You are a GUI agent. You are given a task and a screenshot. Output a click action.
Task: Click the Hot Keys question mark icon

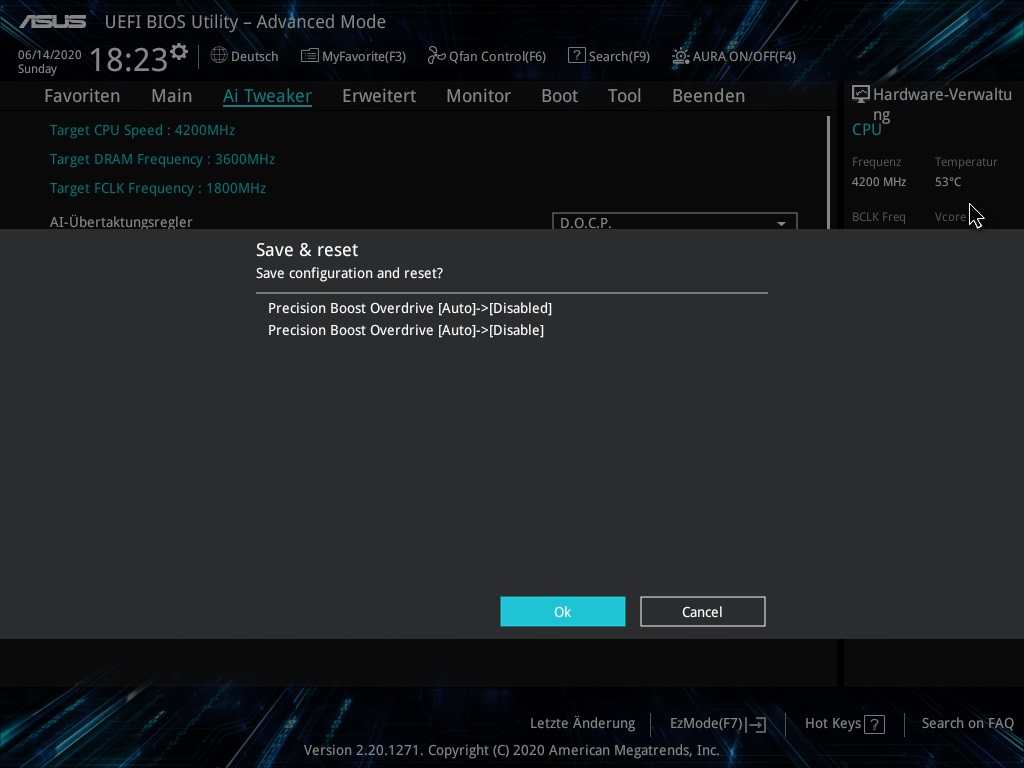pyautogui.click(x=874, y=724)
